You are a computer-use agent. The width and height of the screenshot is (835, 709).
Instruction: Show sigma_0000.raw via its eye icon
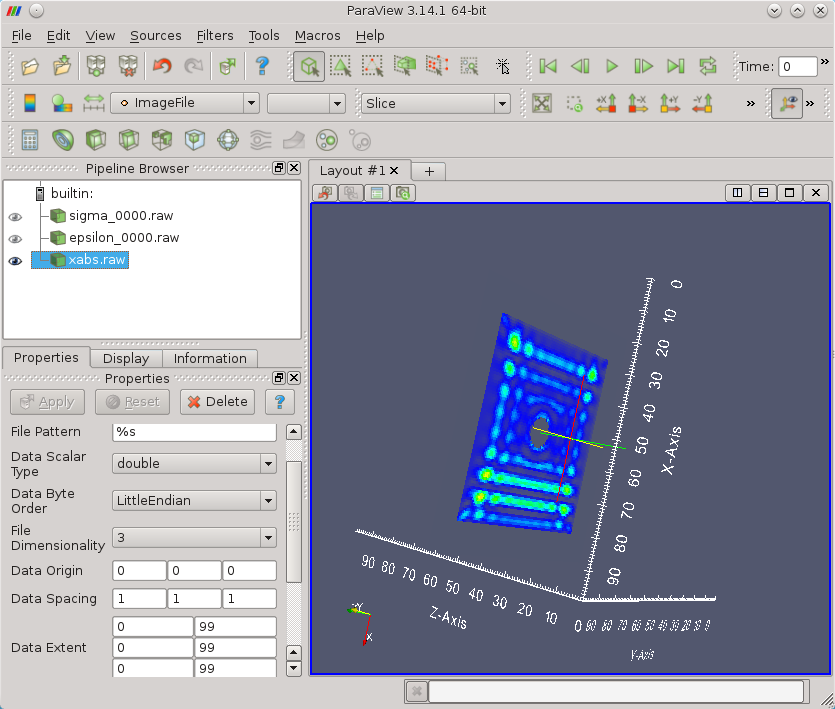(x=15, y=216)
